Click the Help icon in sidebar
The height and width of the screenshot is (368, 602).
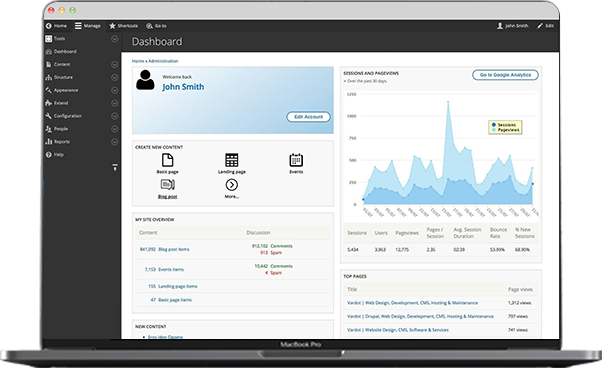48,155
